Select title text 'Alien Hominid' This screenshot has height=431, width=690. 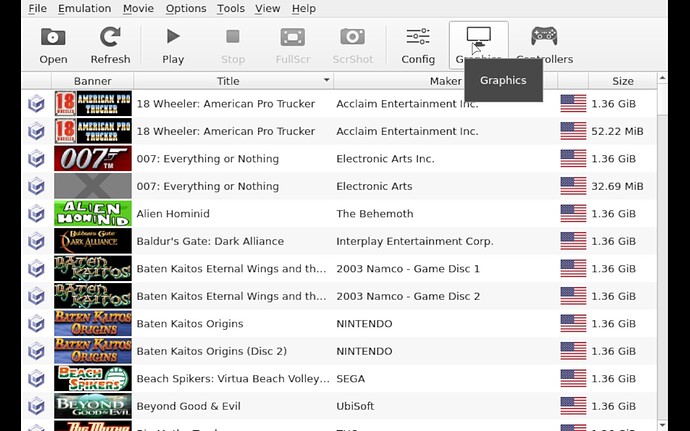pyautogui.click(x=173, y=214)
